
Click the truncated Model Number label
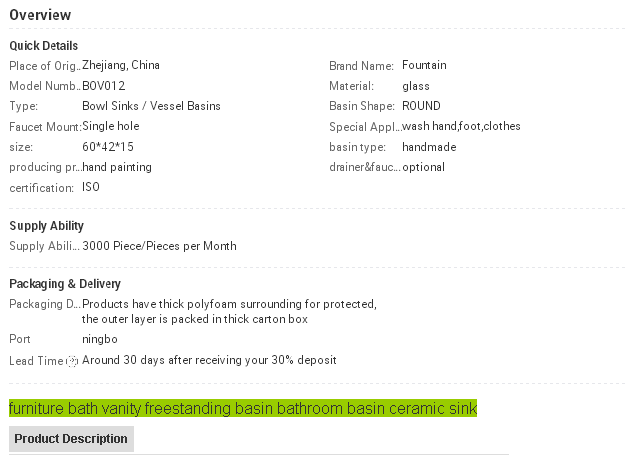pyautogui.click(x=44, y=86)
